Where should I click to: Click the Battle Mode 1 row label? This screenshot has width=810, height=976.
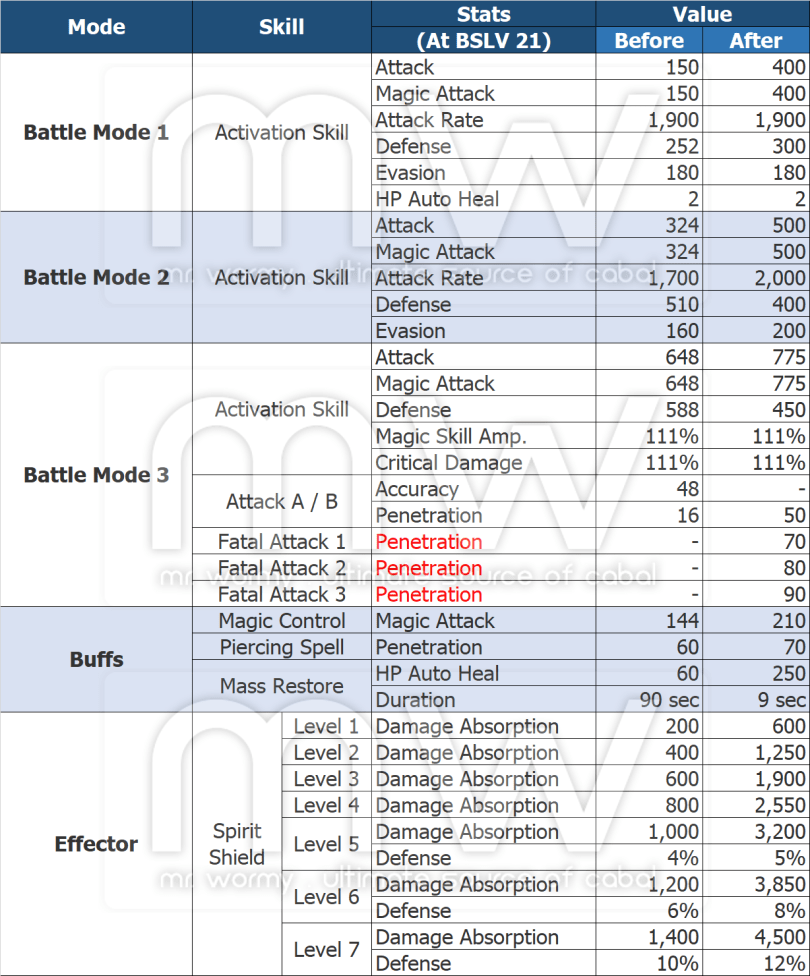pyautogui.click(x=96, y=133)
